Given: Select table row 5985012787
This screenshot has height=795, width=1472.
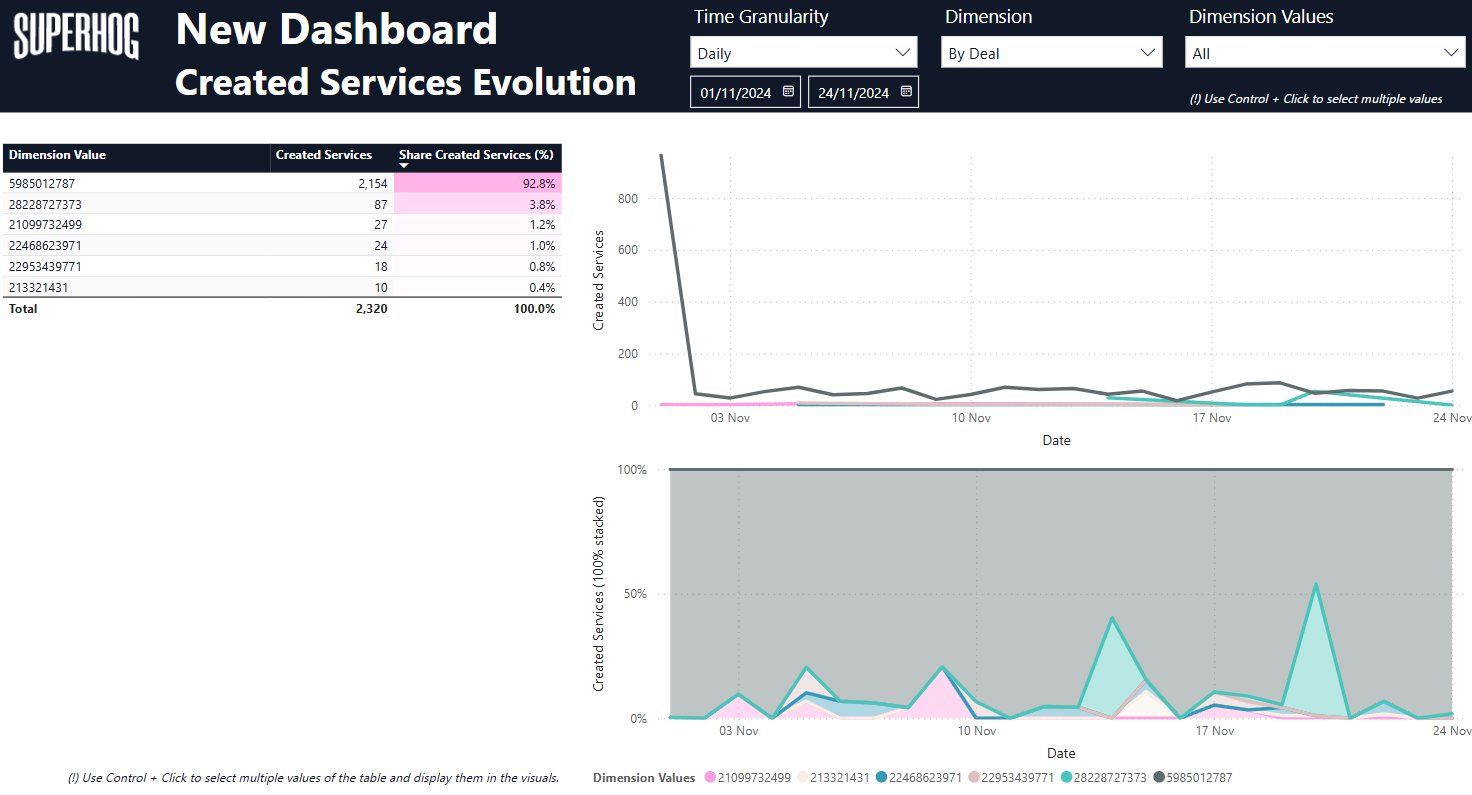Looking at the screenshot, I should coord(42,183).
